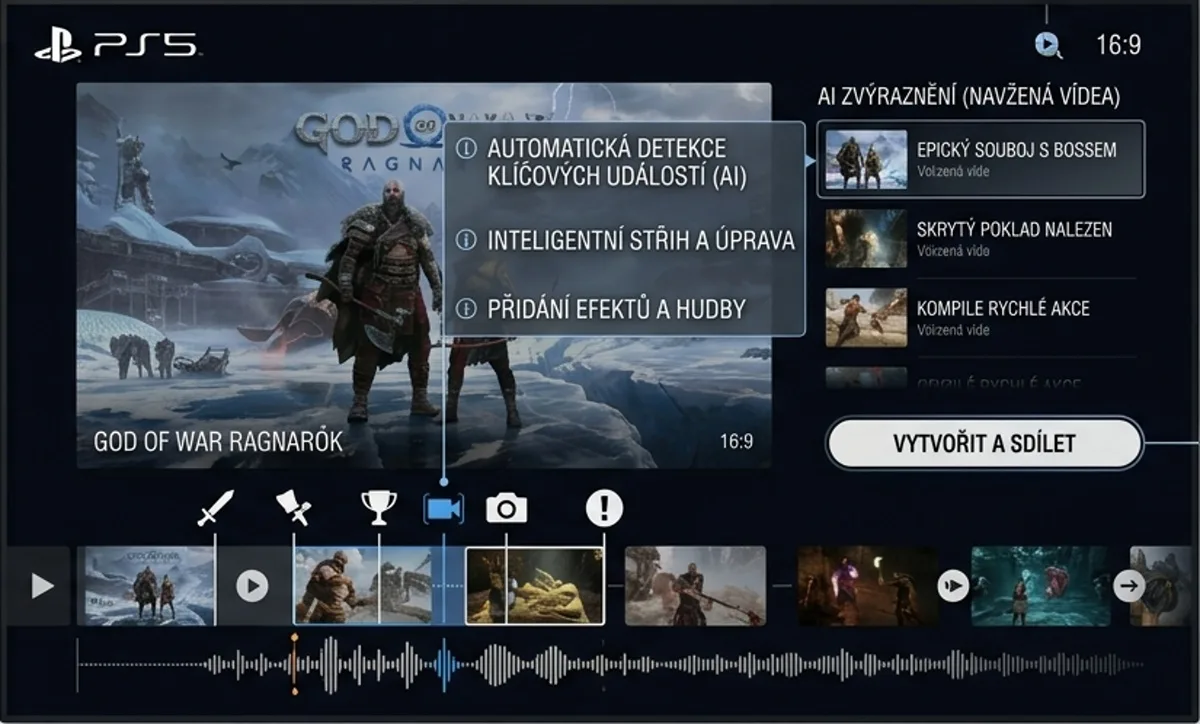The width and height of the screenshot is (1200, 724).
Task: Click the Epický souboj thumbnail image
Action: point(866,159)
